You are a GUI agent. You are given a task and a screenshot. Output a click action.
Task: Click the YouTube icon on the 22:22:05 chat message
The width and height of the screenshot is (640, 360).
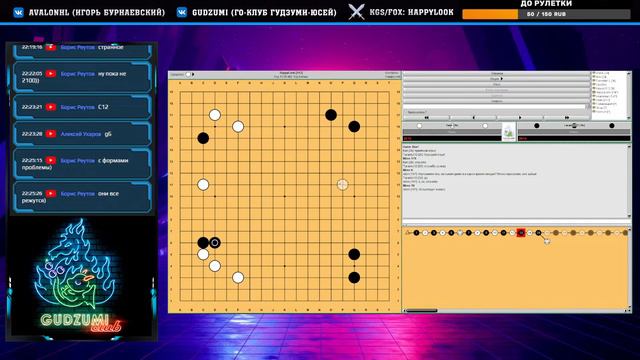point(51,73)
